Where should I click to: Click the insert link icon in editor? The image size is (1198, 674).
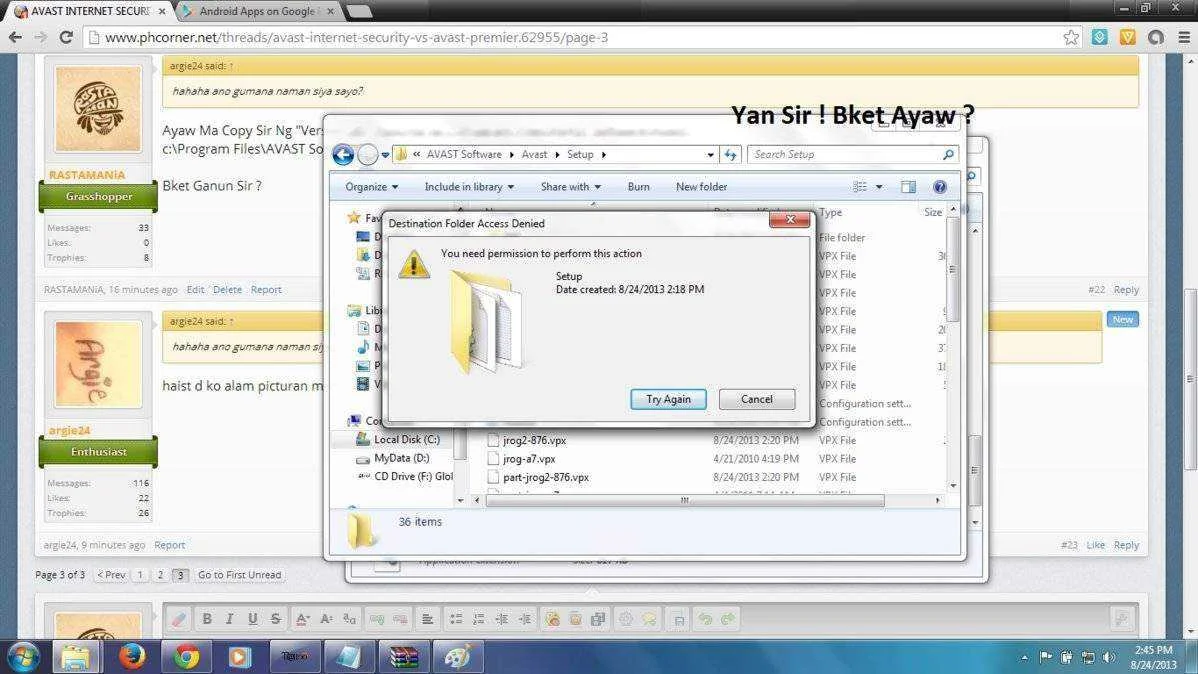[377, 619]
